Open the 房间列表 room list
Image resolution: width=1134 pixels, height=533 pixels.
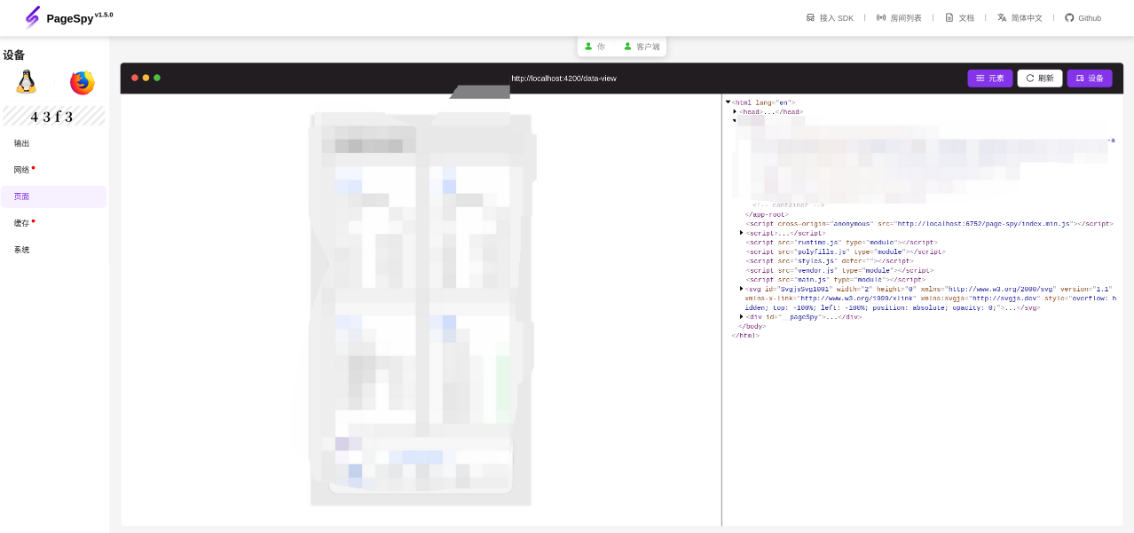pos(899,18)
